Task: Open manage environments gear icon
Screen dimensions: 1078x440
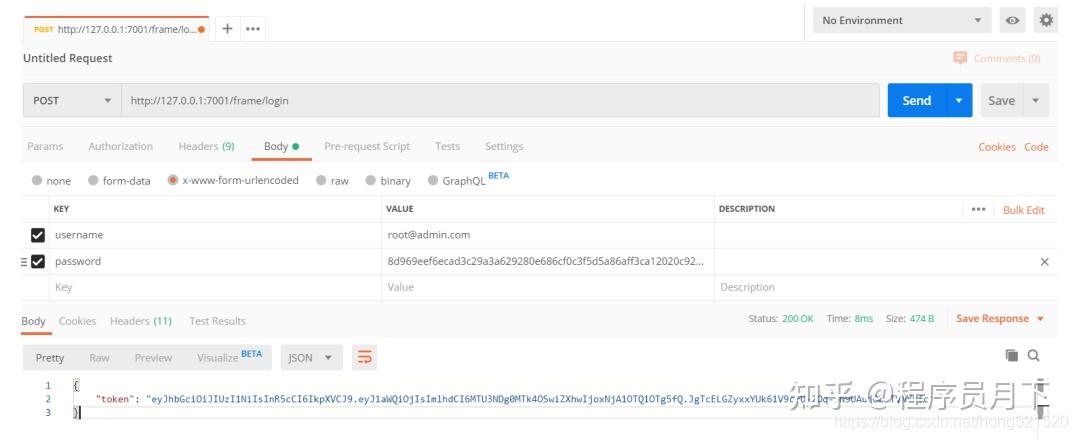Action: coord(1046,20)
